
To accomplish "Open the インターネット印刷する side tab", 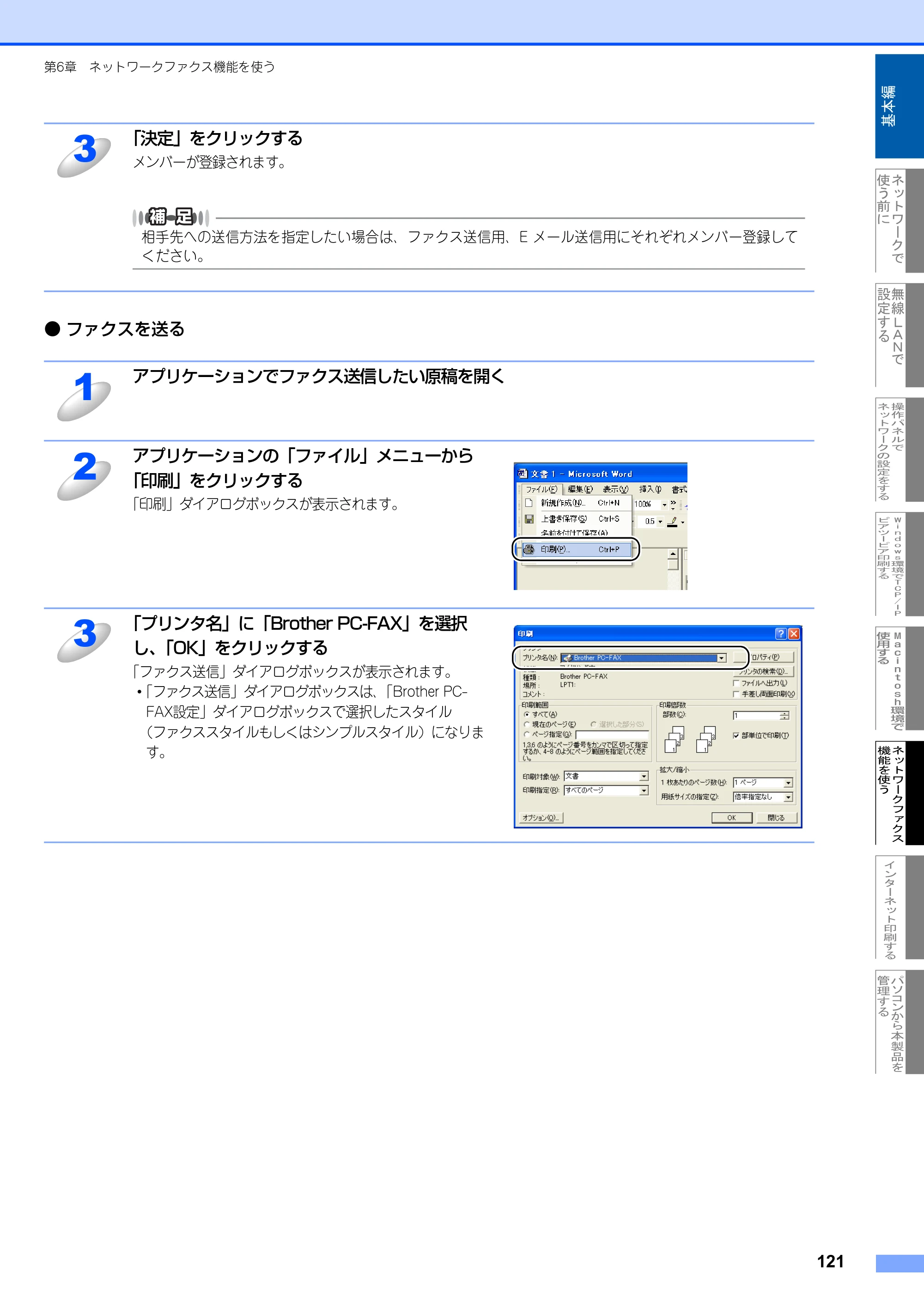I will 899,907.
